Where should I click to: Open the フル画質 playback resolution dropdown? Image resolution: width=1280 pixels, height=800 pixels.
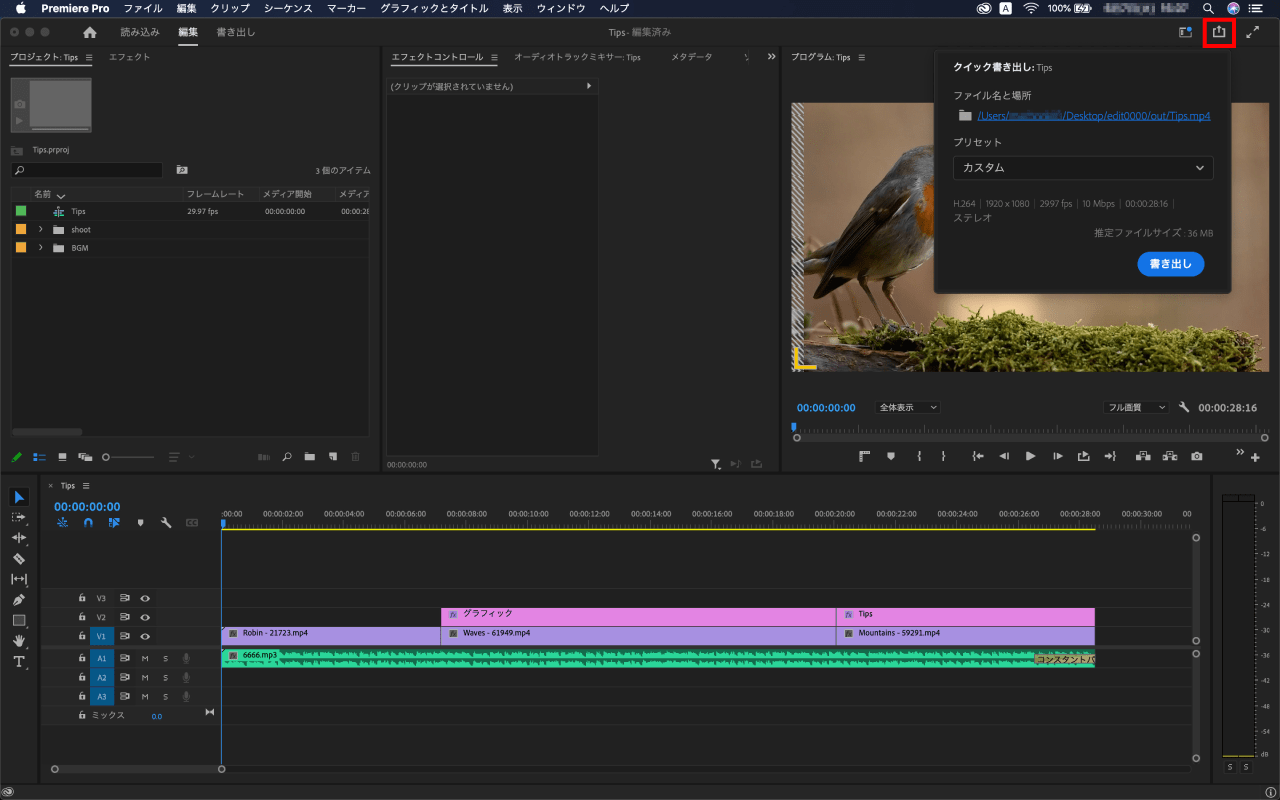1136,408
